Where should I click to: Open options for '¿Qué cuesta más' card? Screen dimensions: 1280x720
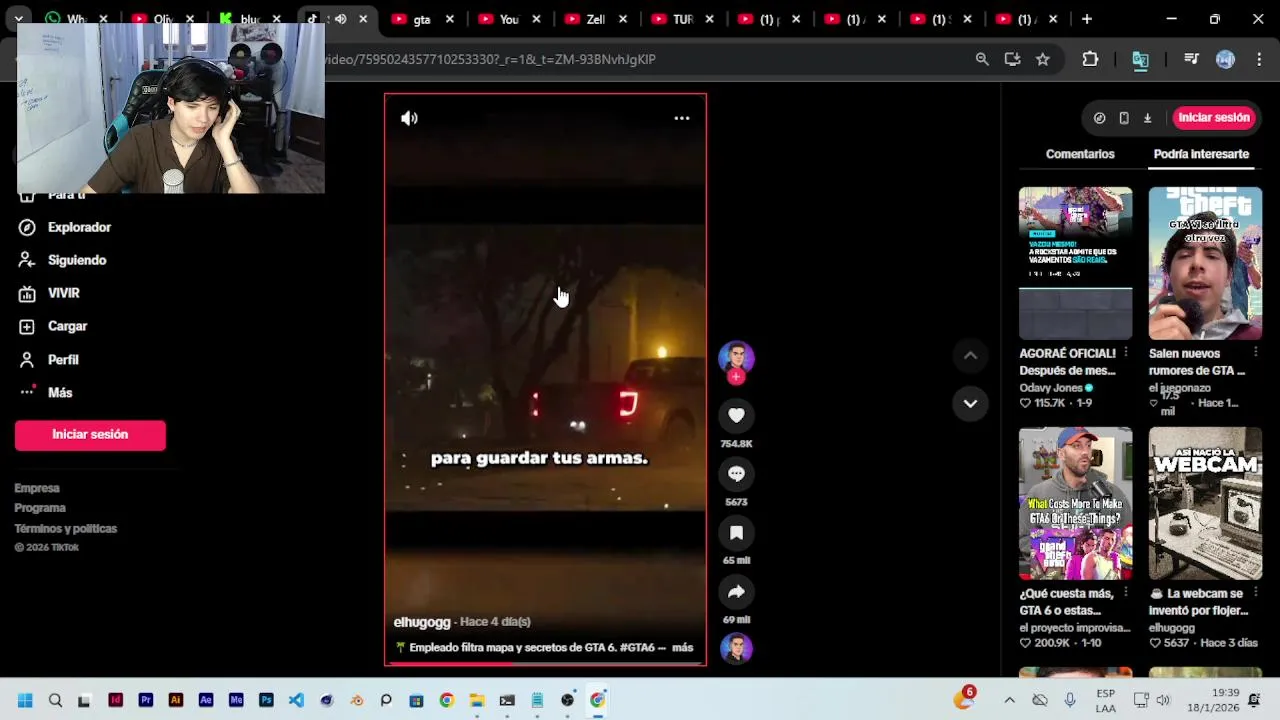[x=1126, y=593]
